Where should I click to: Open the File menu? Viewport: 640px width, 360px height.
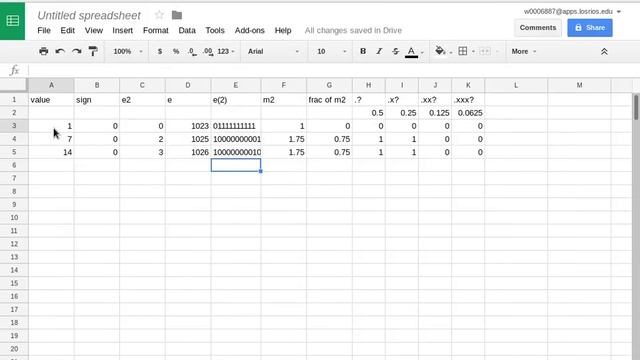coord(44,30)
